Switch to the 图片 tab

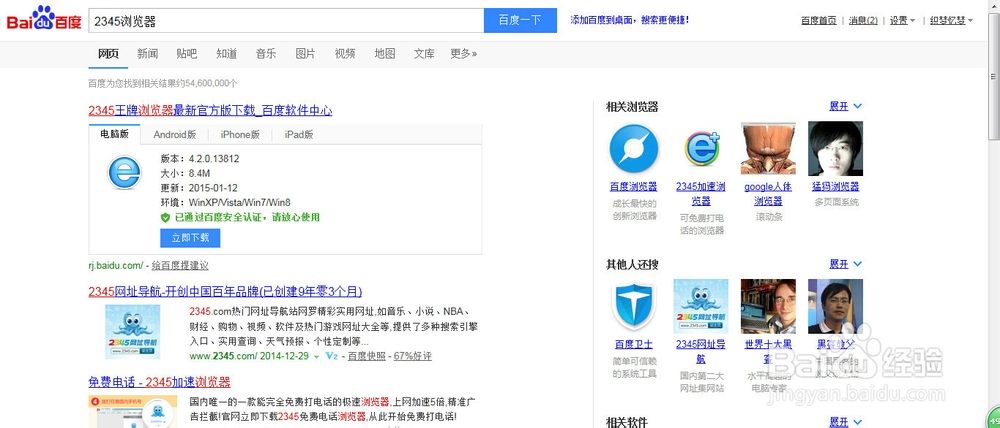pos(305,54)
